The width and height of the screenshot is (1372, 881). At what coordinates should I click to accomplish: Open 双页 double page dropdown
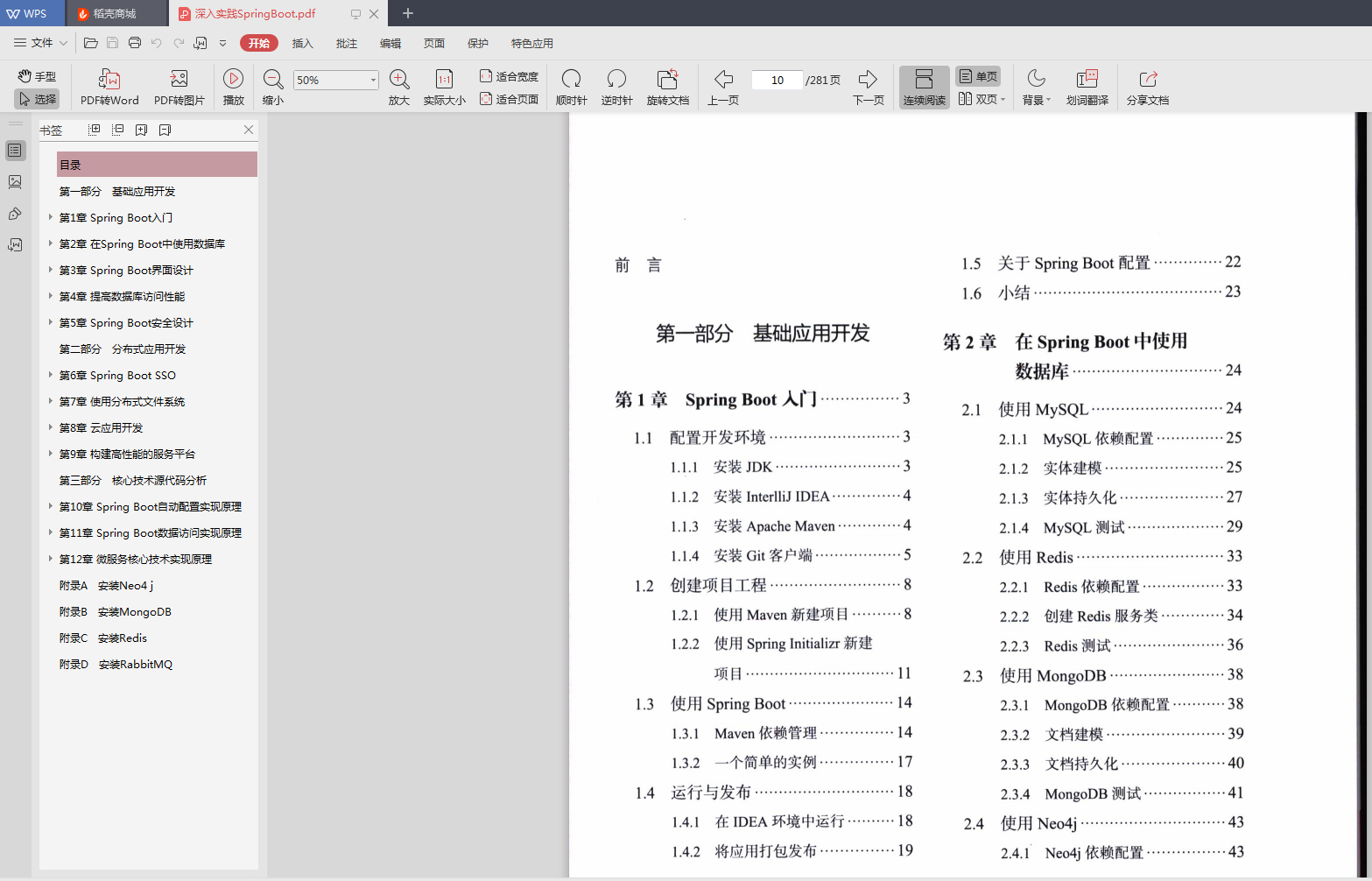point(982,99)
